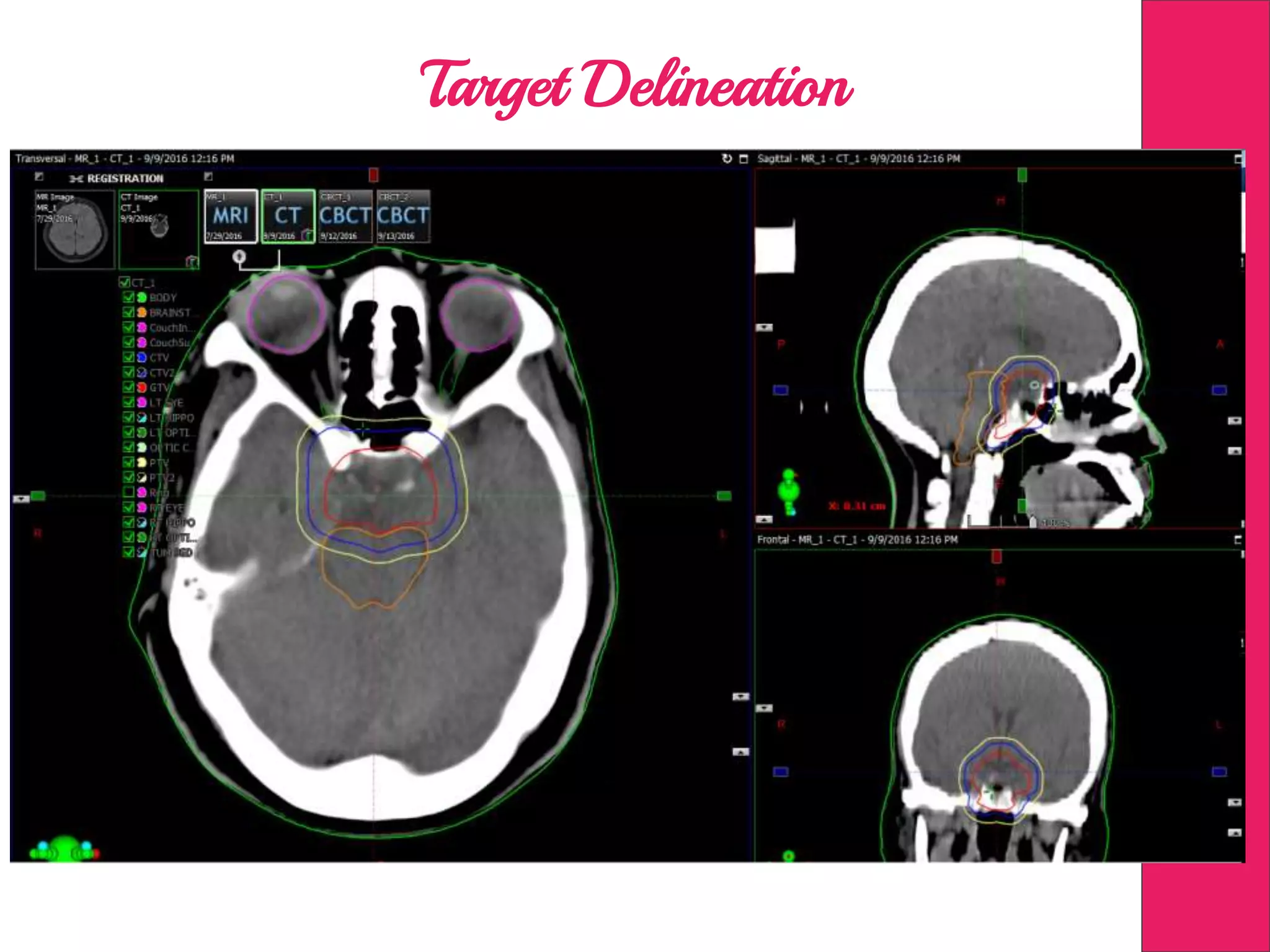1270x952 pixels.
Task: Click the right blue marker in Frontal view
Action: pyautogui.click(x=1219, y=772)
